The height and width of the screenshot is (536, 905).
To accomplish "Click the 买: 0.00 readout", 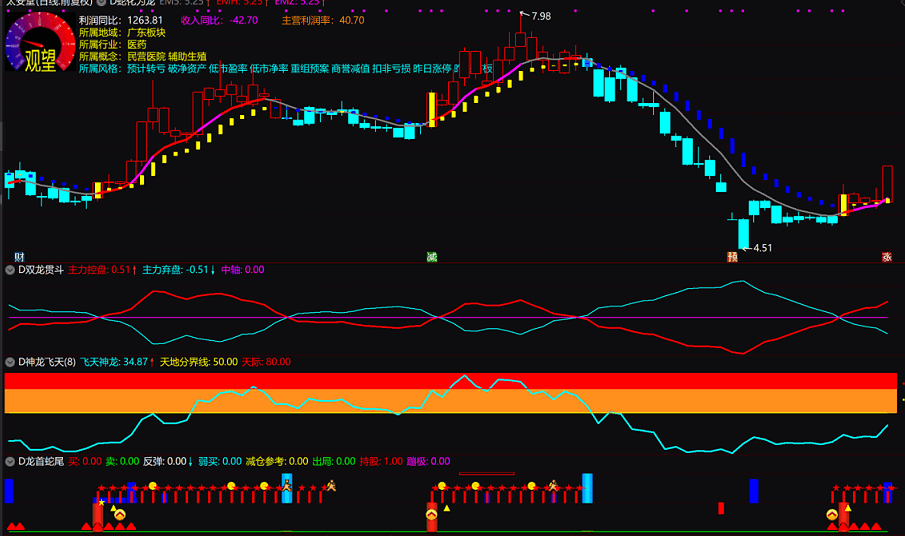I will (85, 462).
